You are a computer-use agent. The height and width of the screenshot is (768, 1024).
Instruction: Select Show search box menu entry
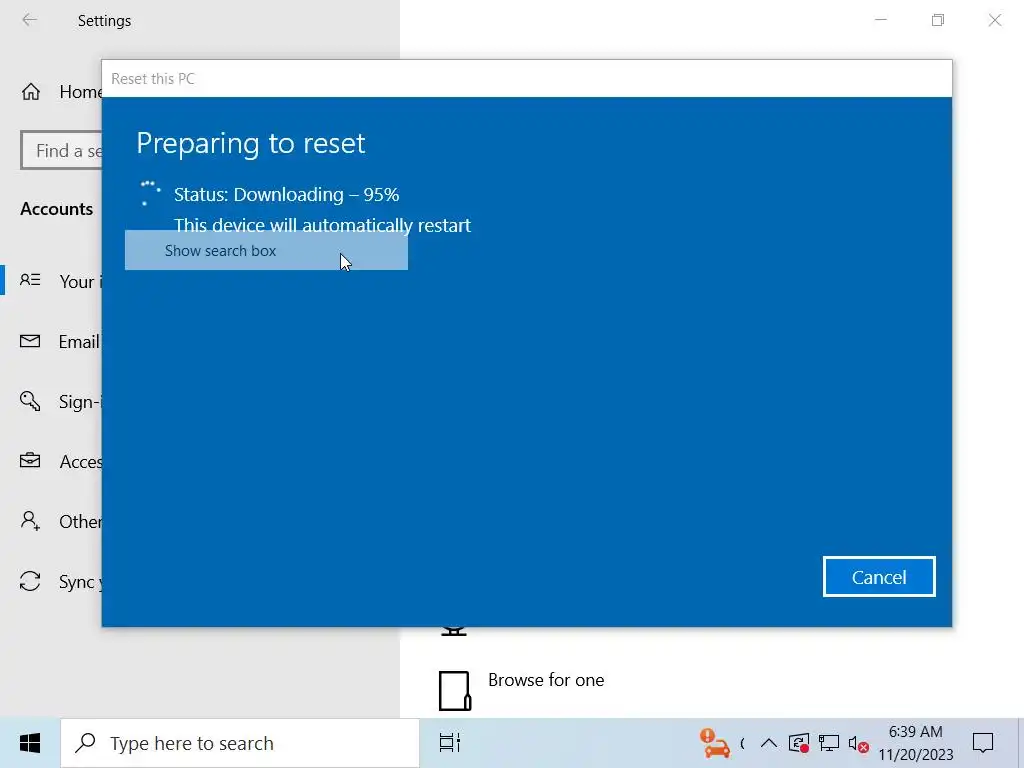pos(266,250)
